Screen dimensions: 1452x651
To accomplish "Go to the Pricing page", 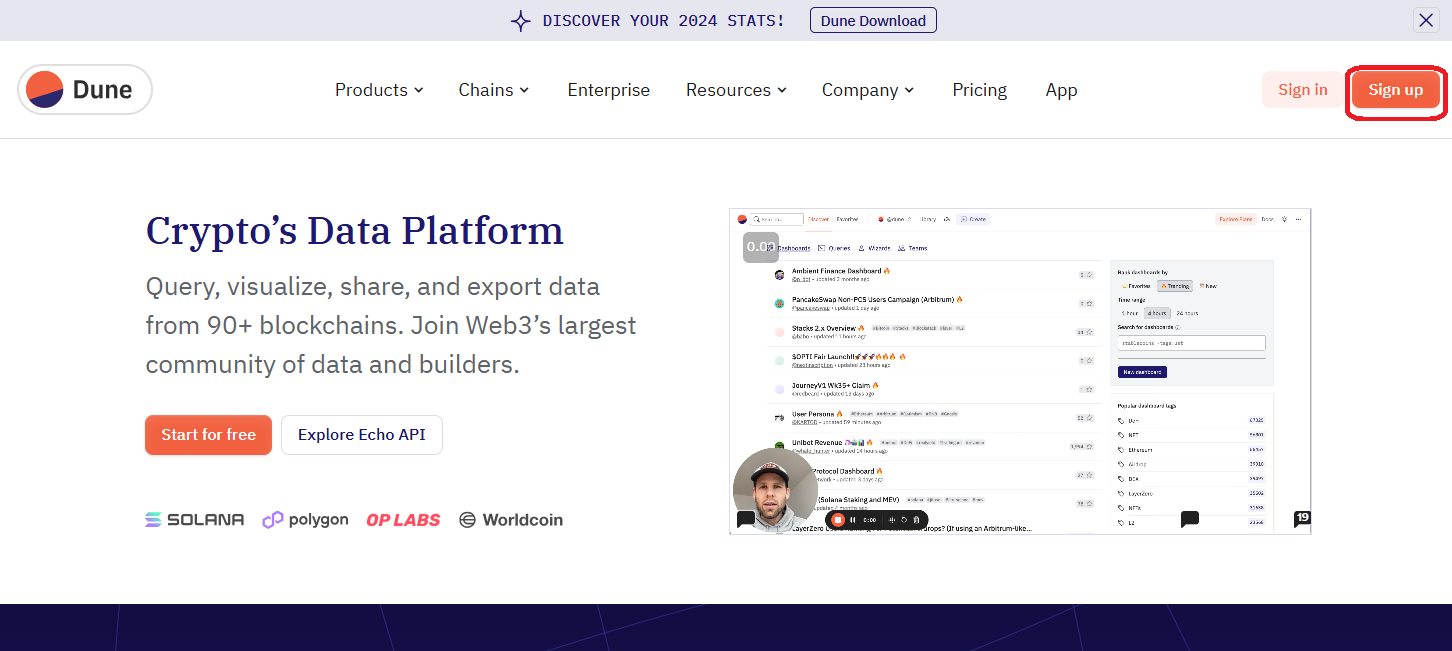I will [x=979, y=90].
